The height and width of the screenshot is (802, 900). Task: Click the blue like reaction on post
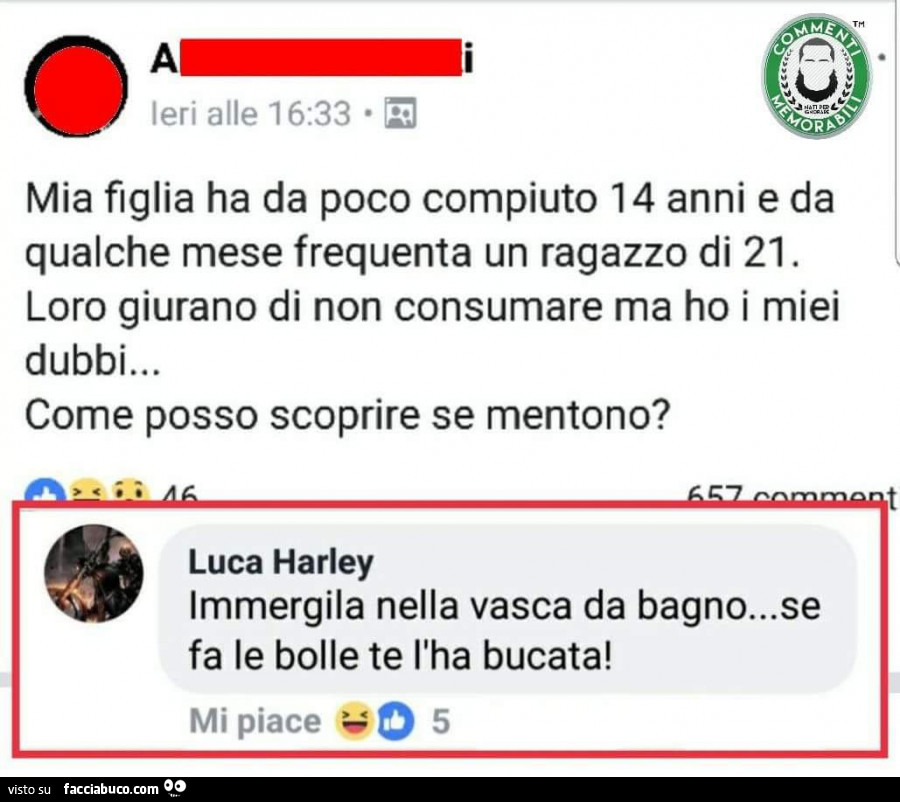[x=44, y=490]
